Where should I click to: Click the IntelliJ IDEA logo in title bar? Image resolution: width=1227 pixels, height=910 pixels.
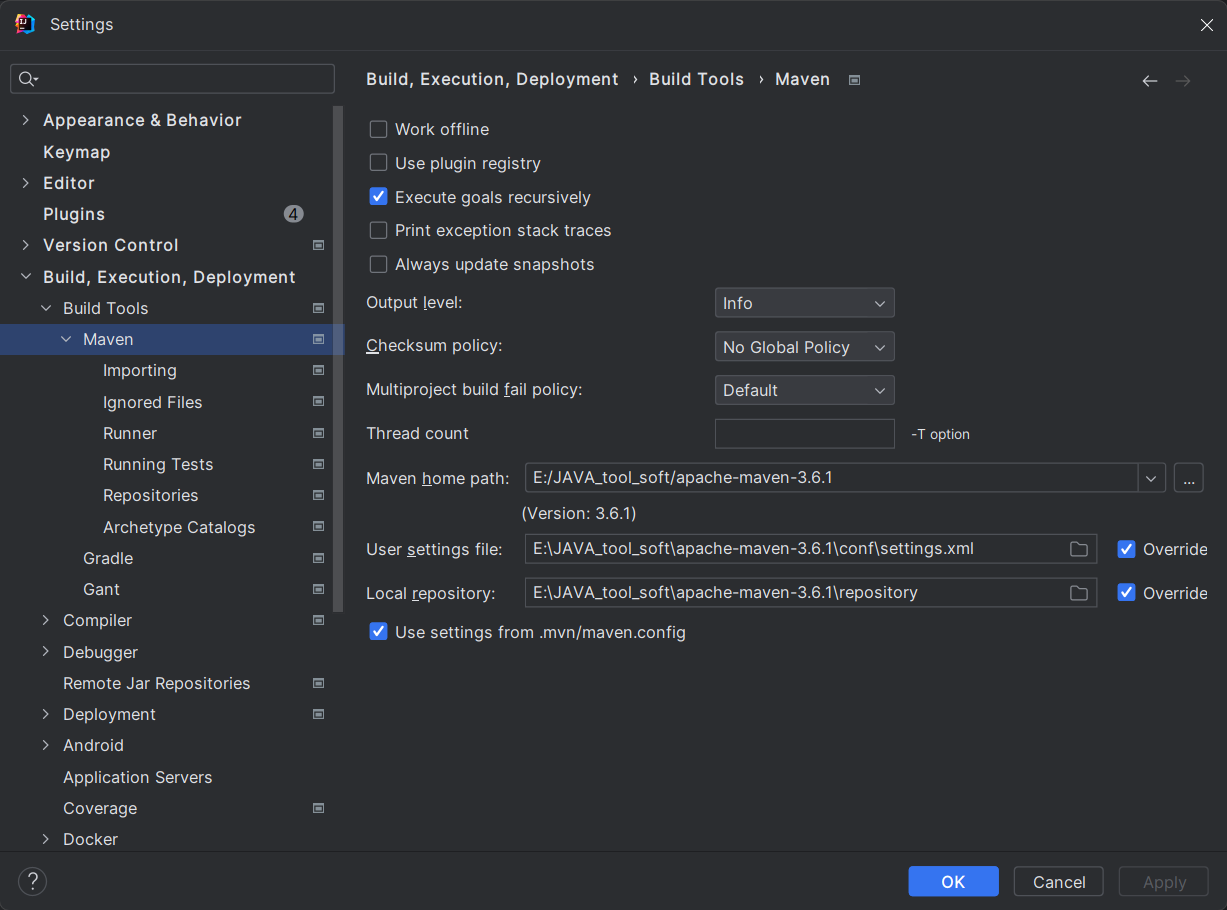(x=25, y=24)
